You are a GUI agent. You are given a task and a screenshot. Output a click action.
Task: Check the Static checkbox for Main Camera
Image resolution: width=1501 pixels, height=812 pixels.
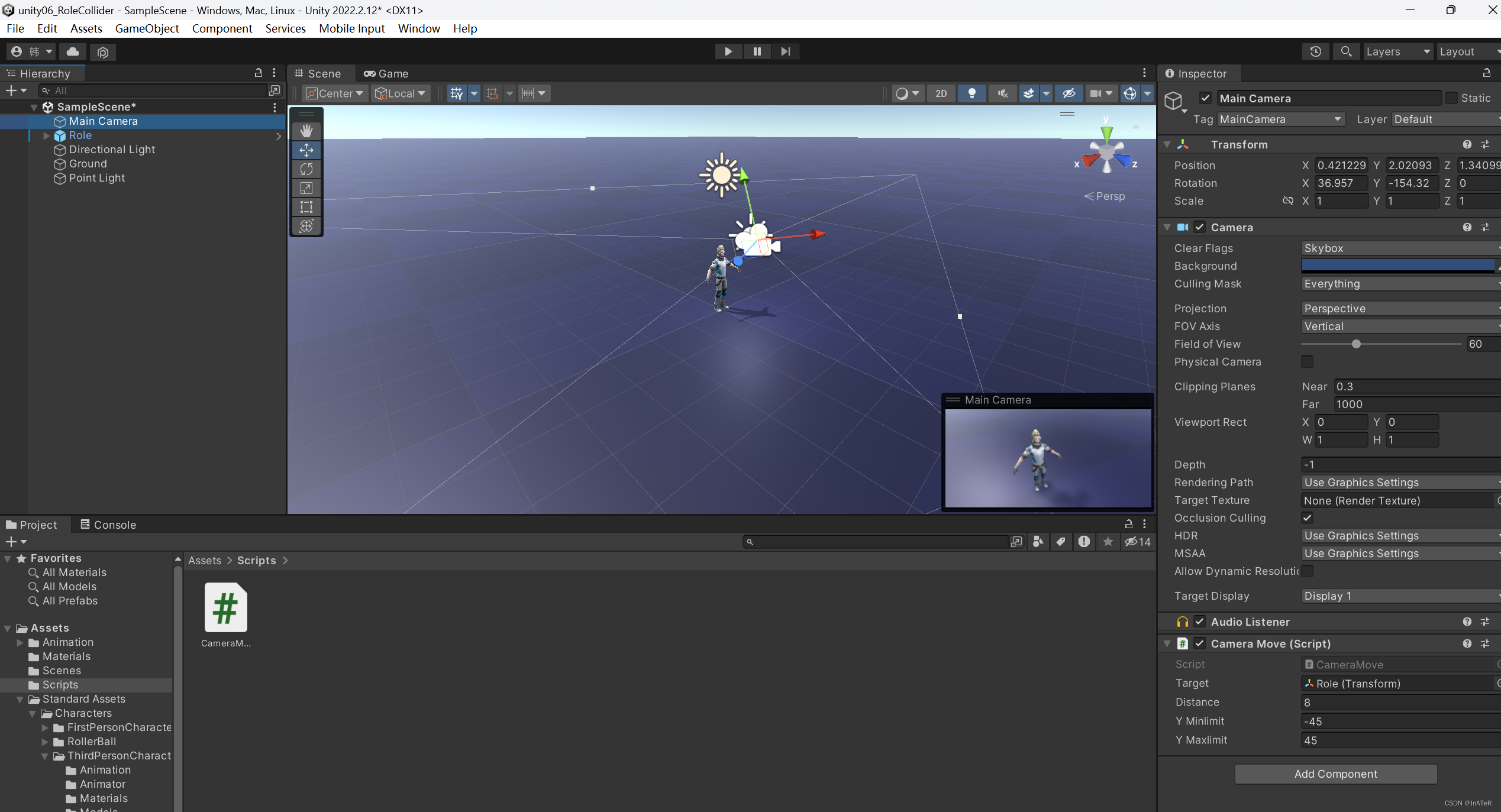click(x=1452, y=98)
